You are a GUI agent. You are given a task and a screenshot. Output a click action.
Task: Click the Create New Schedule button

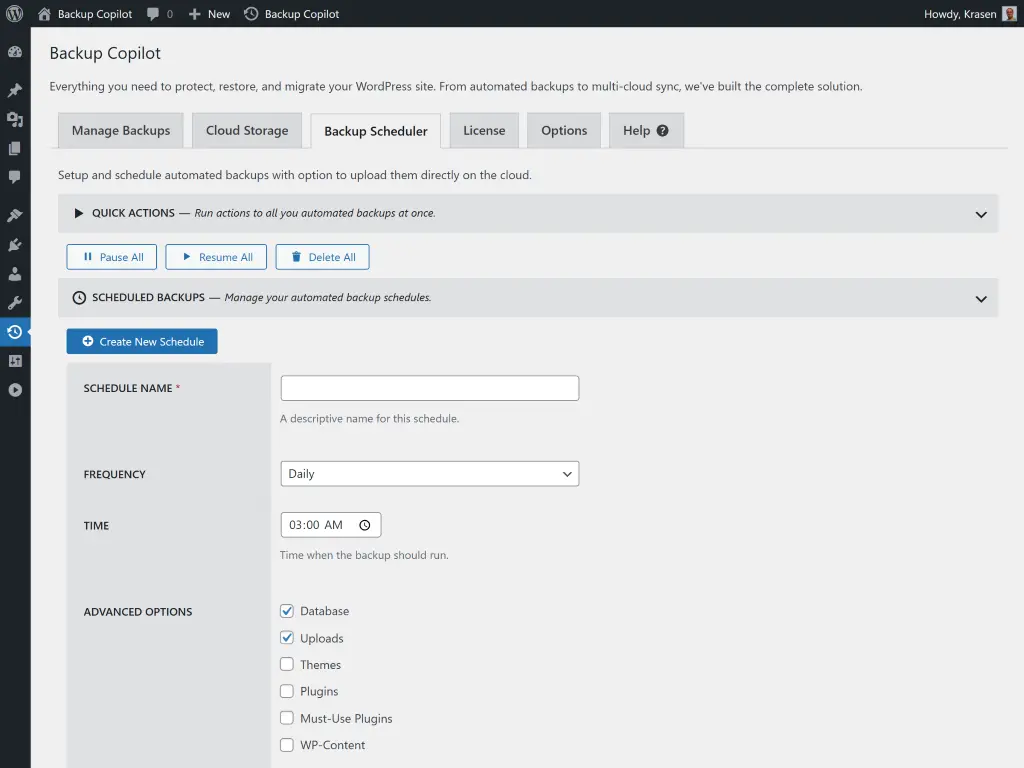[141, 341]
